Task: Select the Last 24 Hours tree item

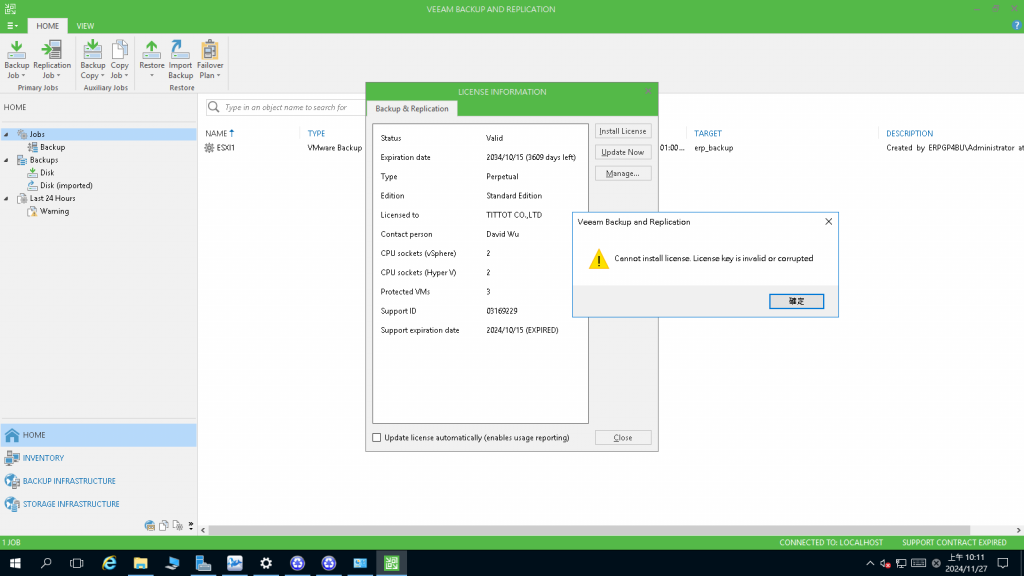Action: [x=52, y=199]
